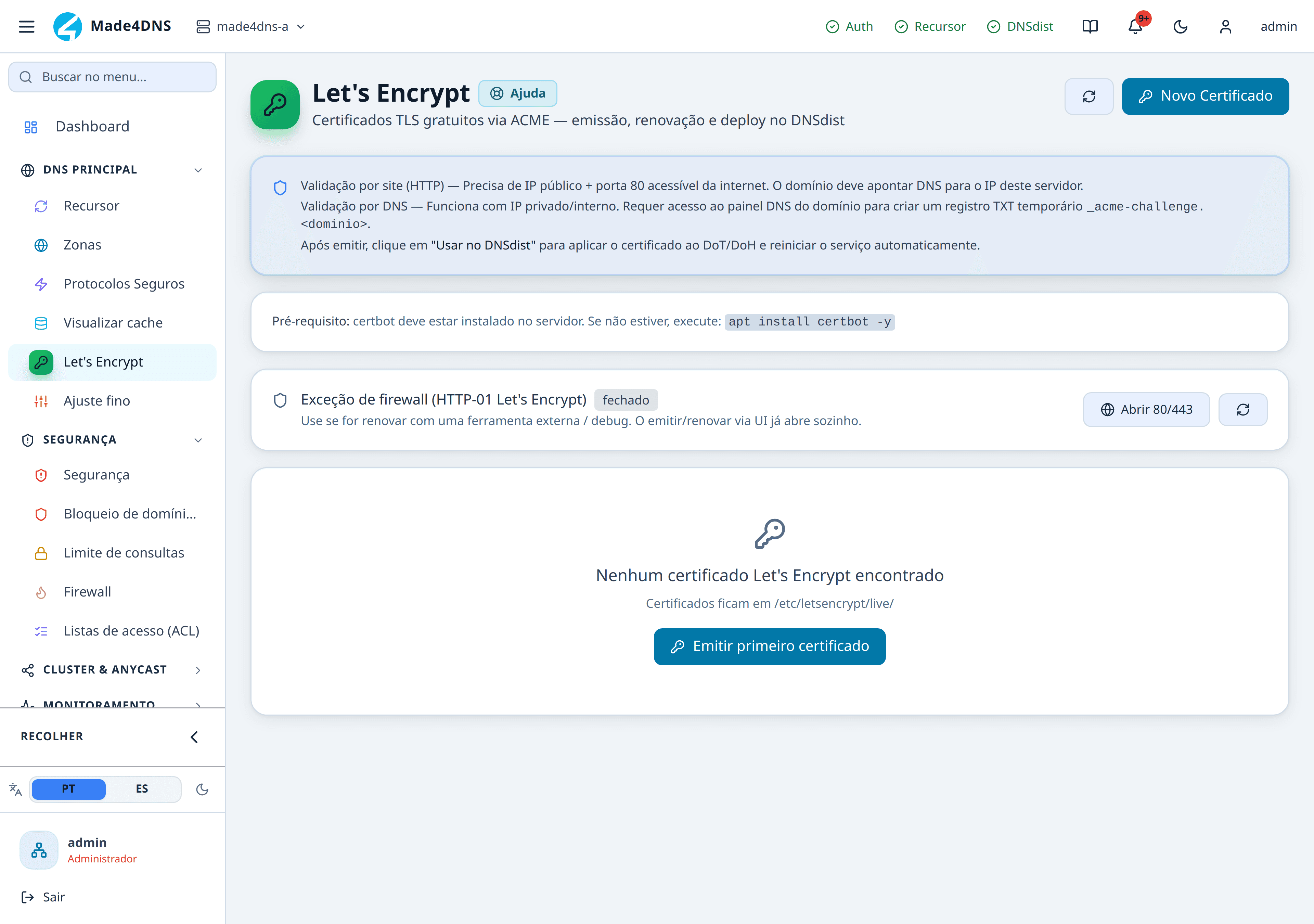Image resolution: width=1314 pixels, height=924 pixels.
Task: Collapse sidebar with RECOLHER
Action: [112, 737]
